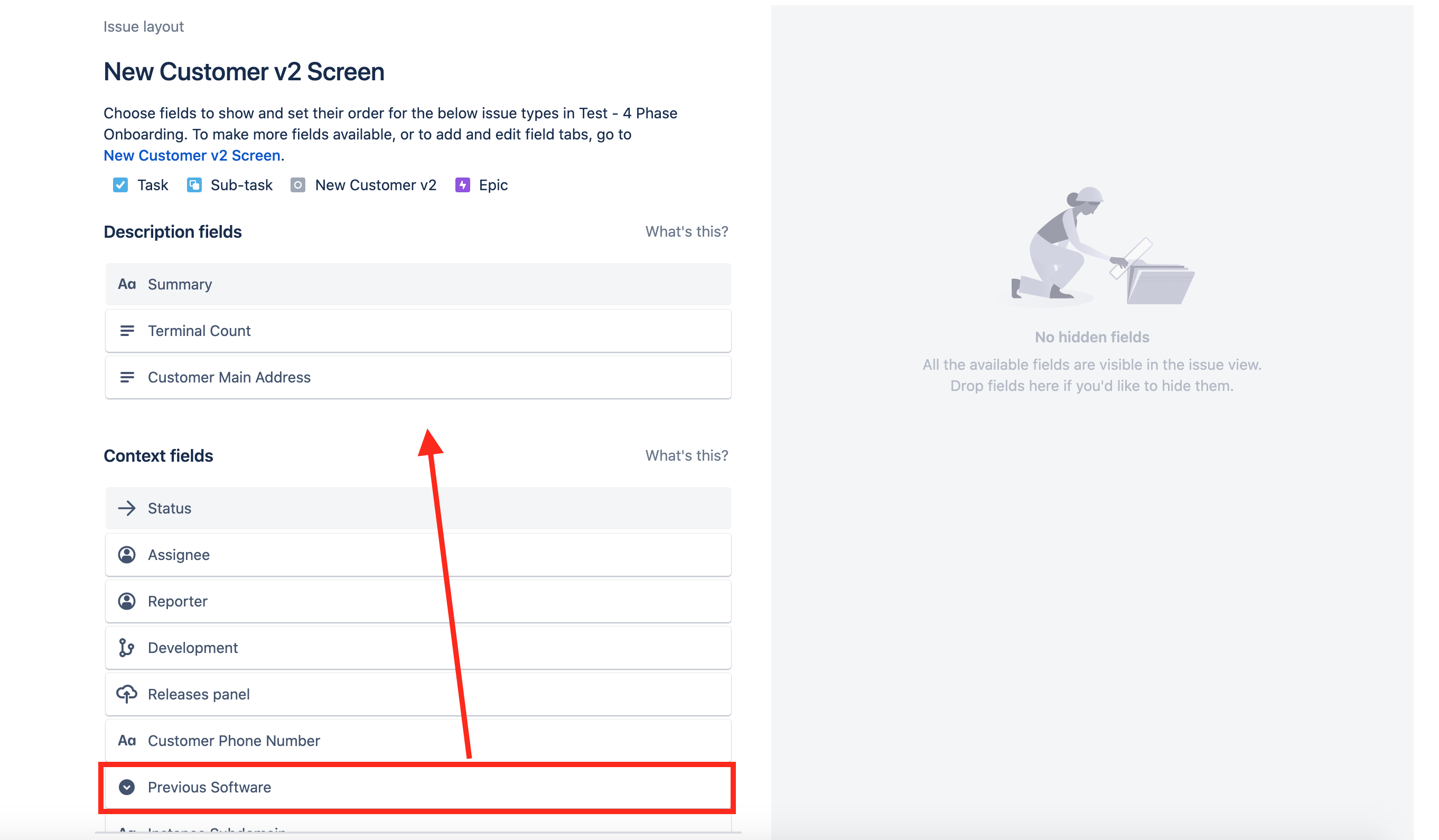Click the Sub-task issue type icon
Screen dimensions: 1439x840
tap(194, 185)
